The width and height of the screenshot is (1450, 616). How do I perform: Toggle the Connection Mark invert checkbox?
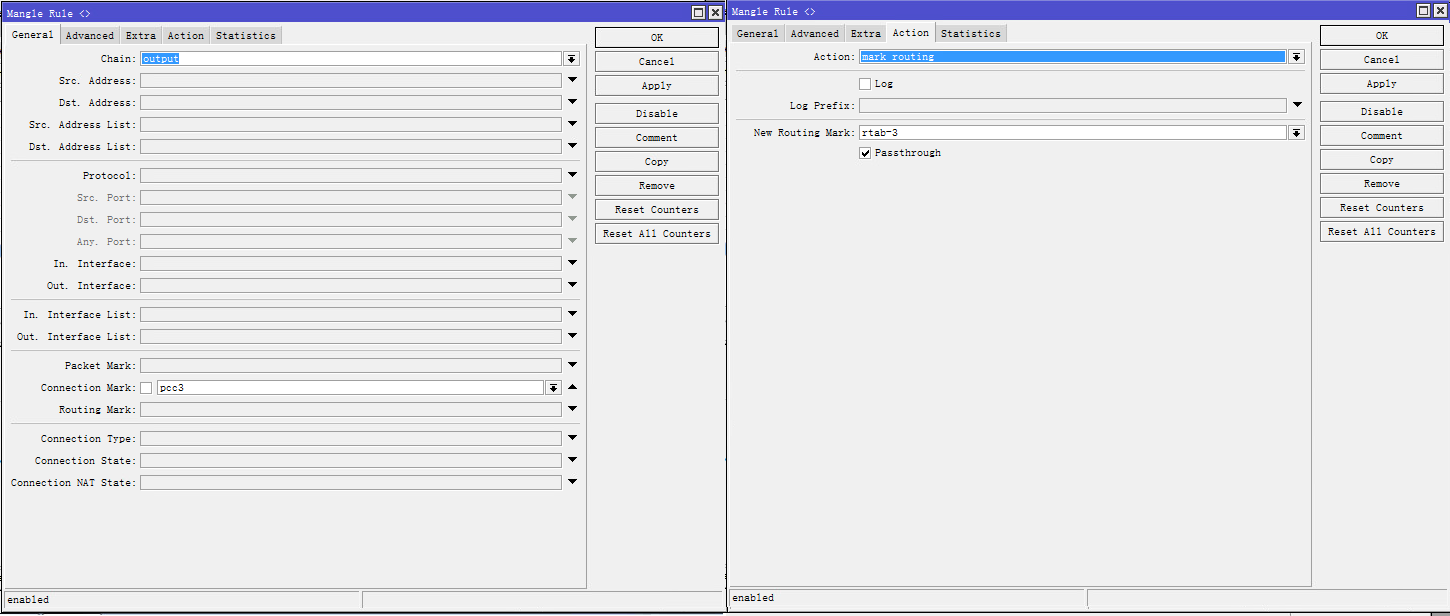tap(146, 388)
